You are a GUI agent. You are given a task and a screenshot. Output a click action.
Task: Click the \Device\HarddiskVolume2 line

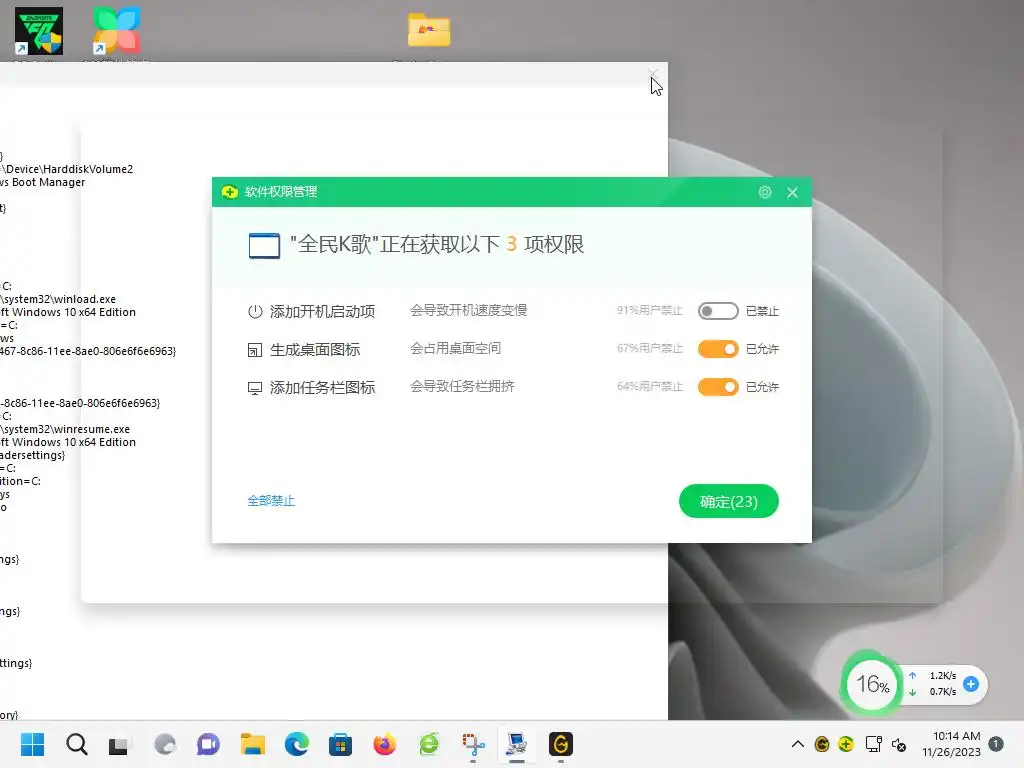[67, 169]
